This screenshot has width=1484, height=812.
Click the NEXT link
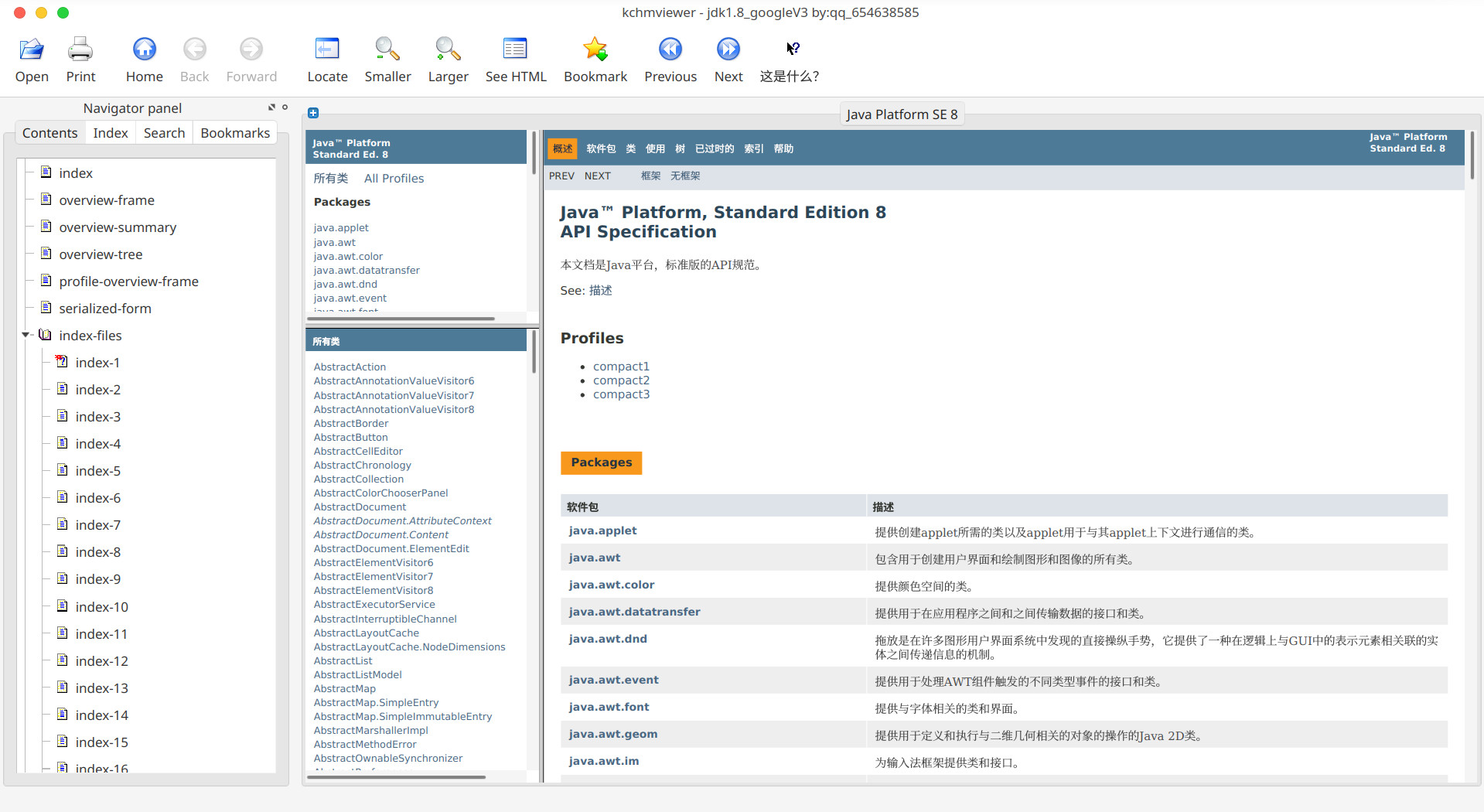click(x=597, y=176)
